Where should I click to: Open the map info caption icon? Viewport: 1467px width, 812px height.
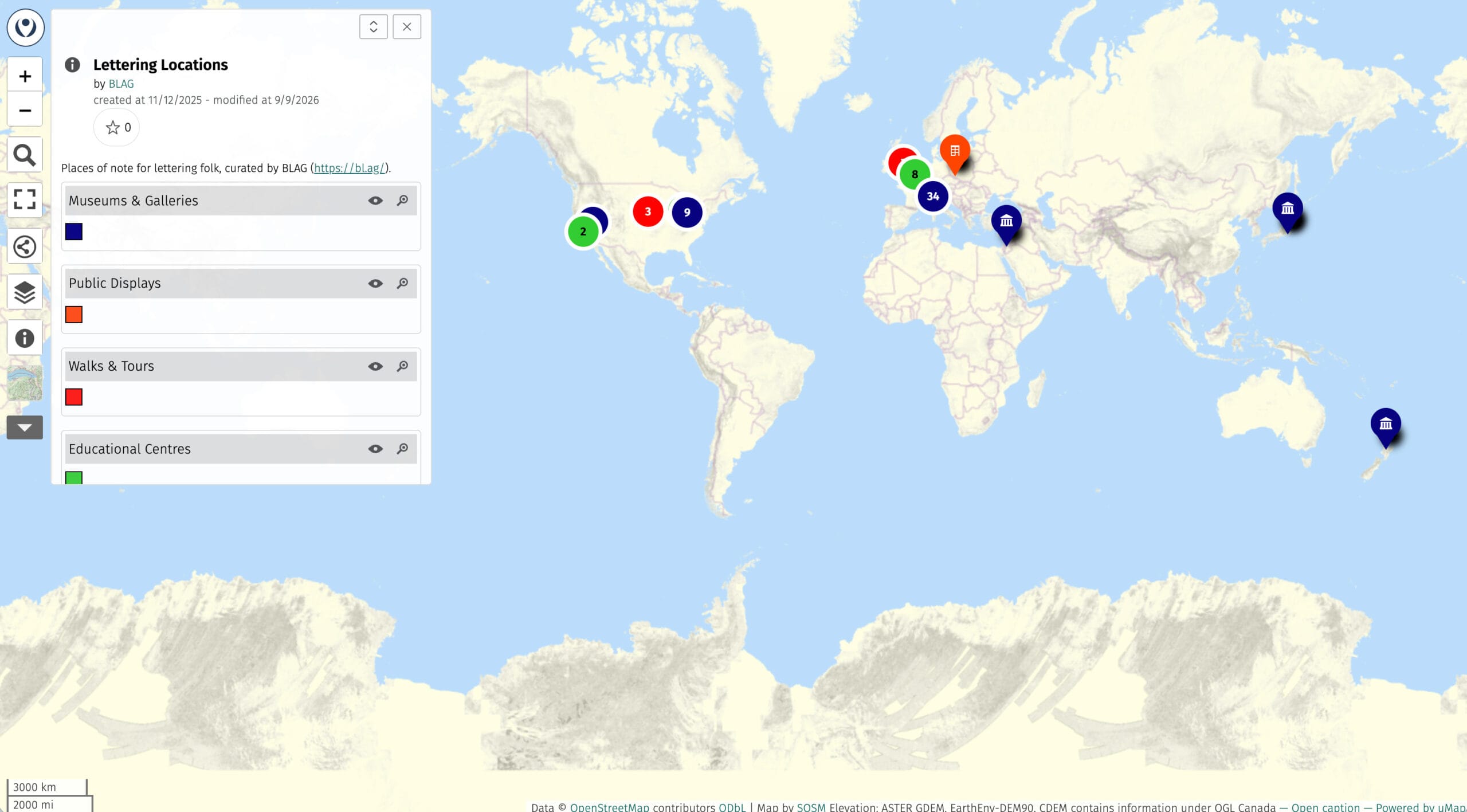(25, 338)
